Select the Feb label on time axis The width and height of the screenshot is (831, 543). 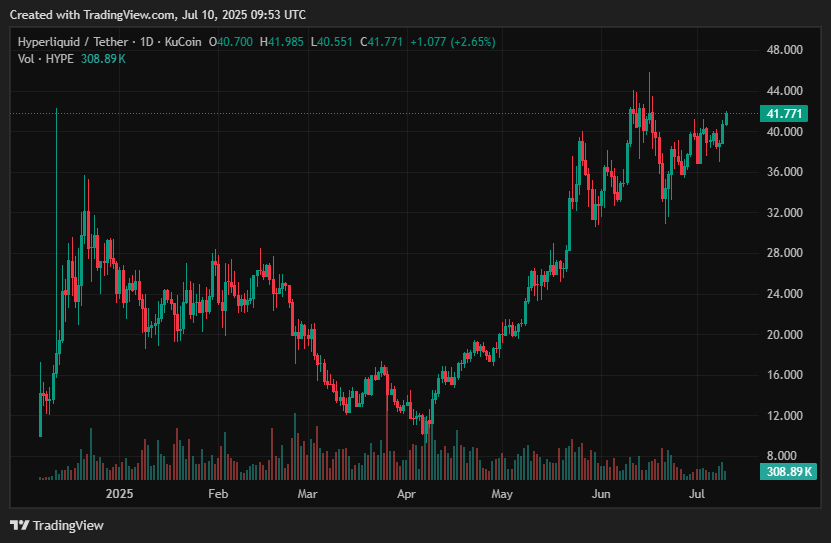click(217, 494)
